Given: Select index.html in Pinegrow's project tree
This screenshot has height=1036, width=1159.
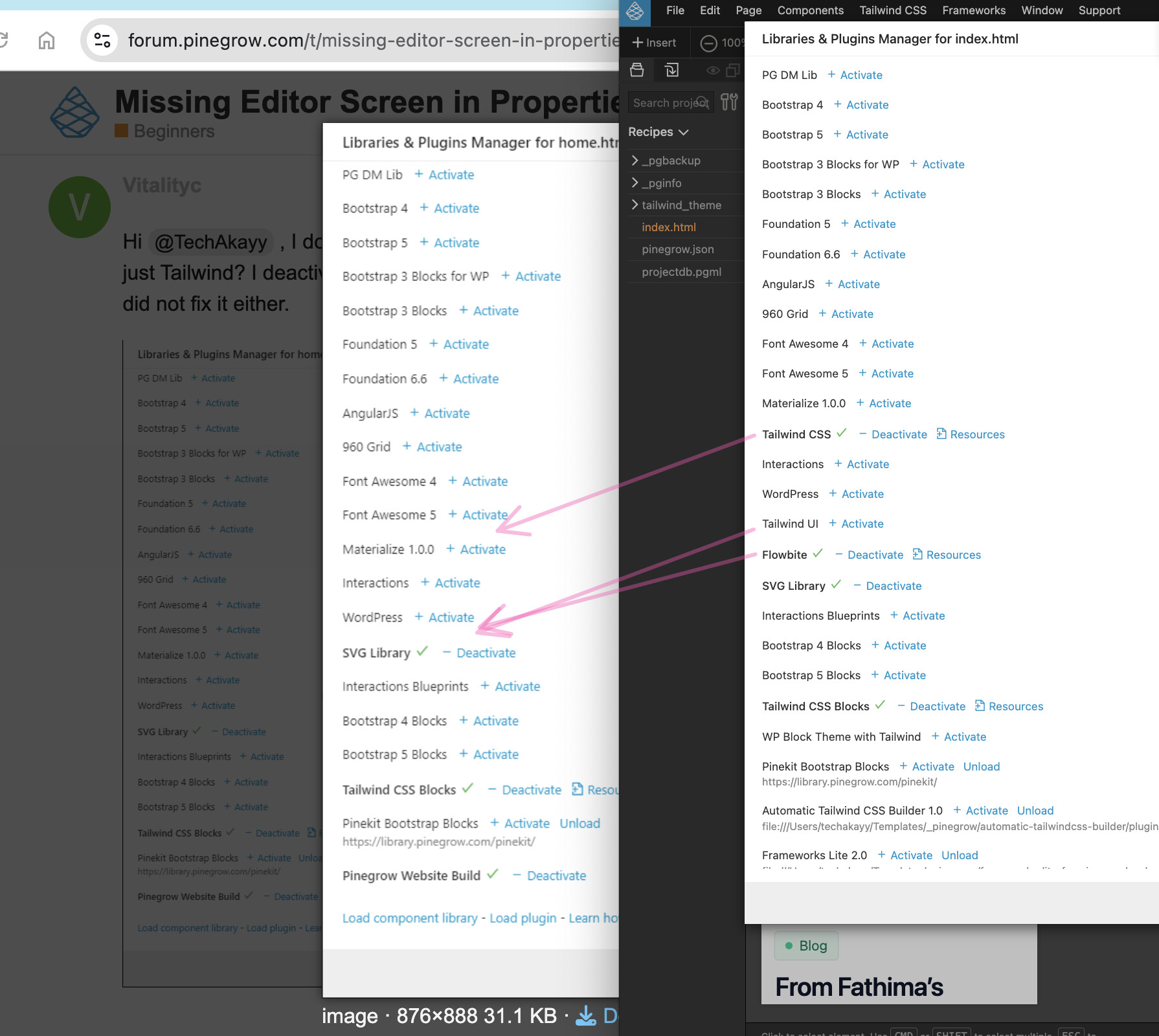Looking at the screenshot, I should (669, 227).
